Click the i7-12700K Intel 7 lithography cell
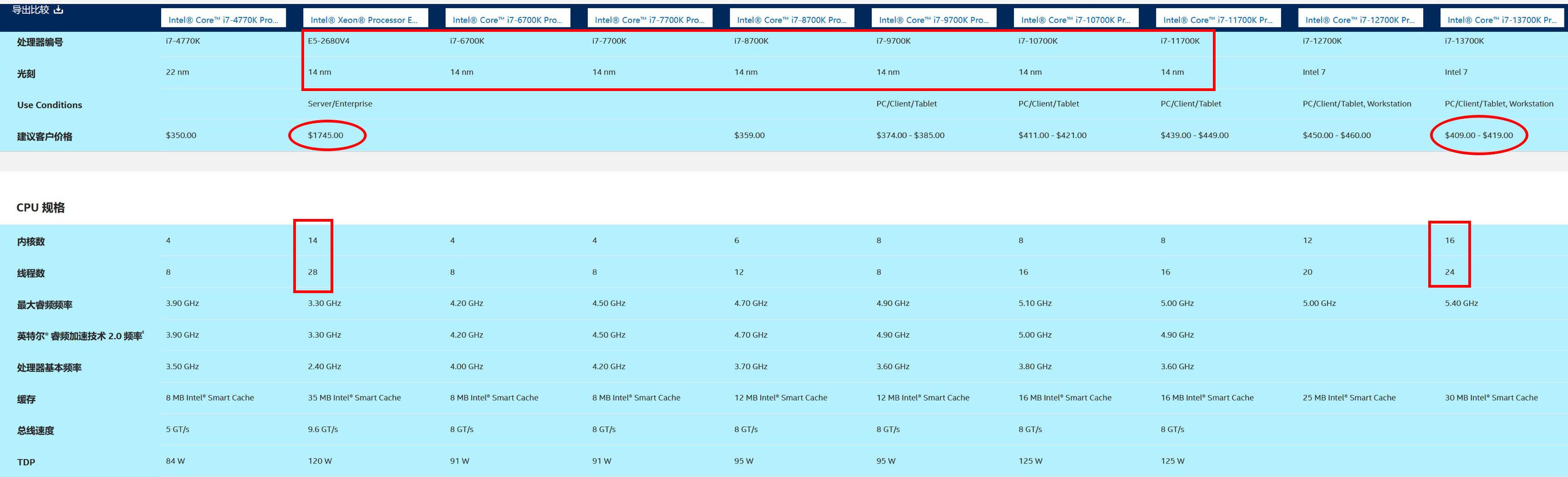This screenshot has height=477, width=1568. pyautogui.click(x=1313, y=72)
